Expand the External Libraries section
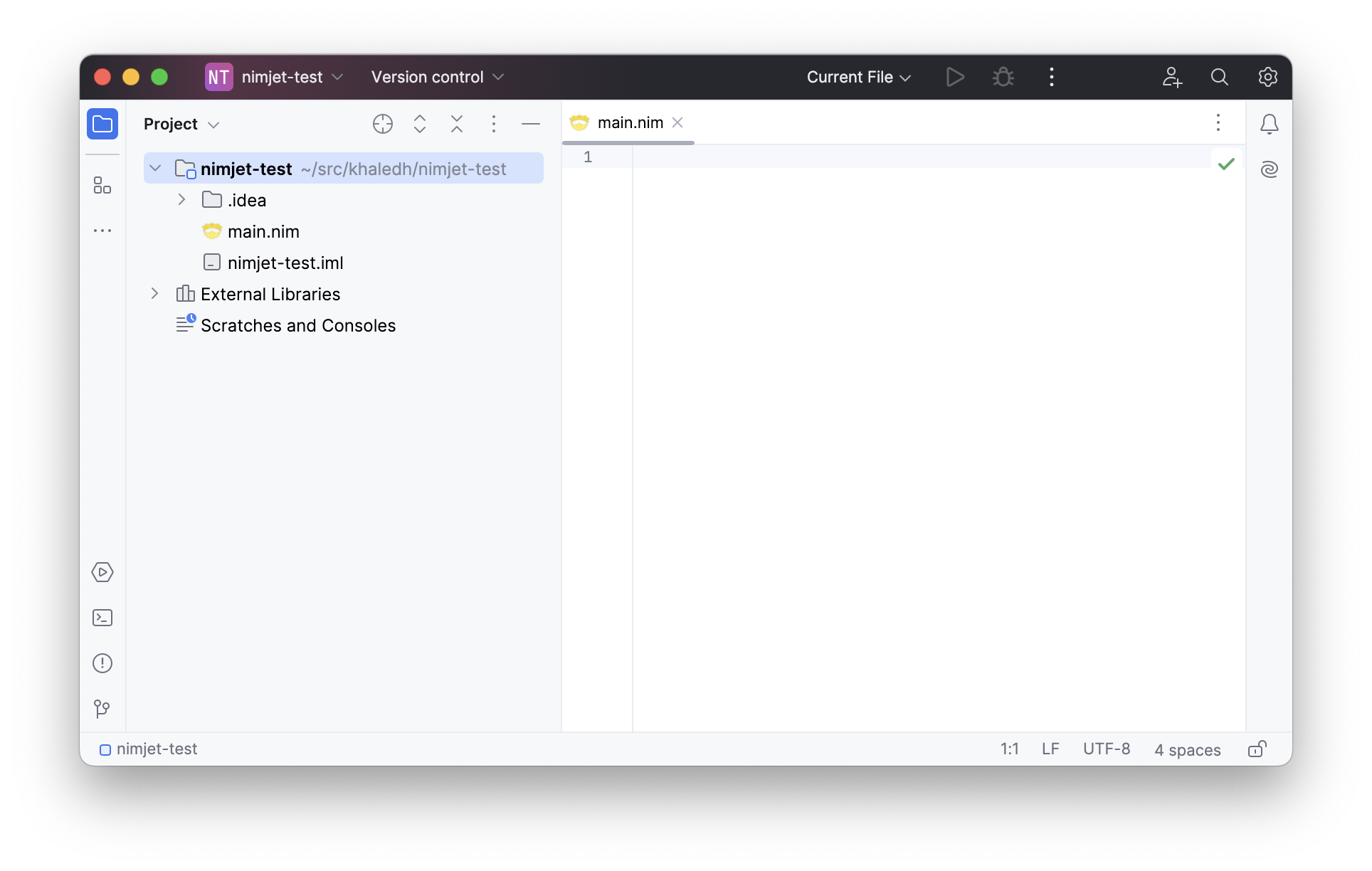Viewport: 1372px width, 871px height. pos(155,294)
